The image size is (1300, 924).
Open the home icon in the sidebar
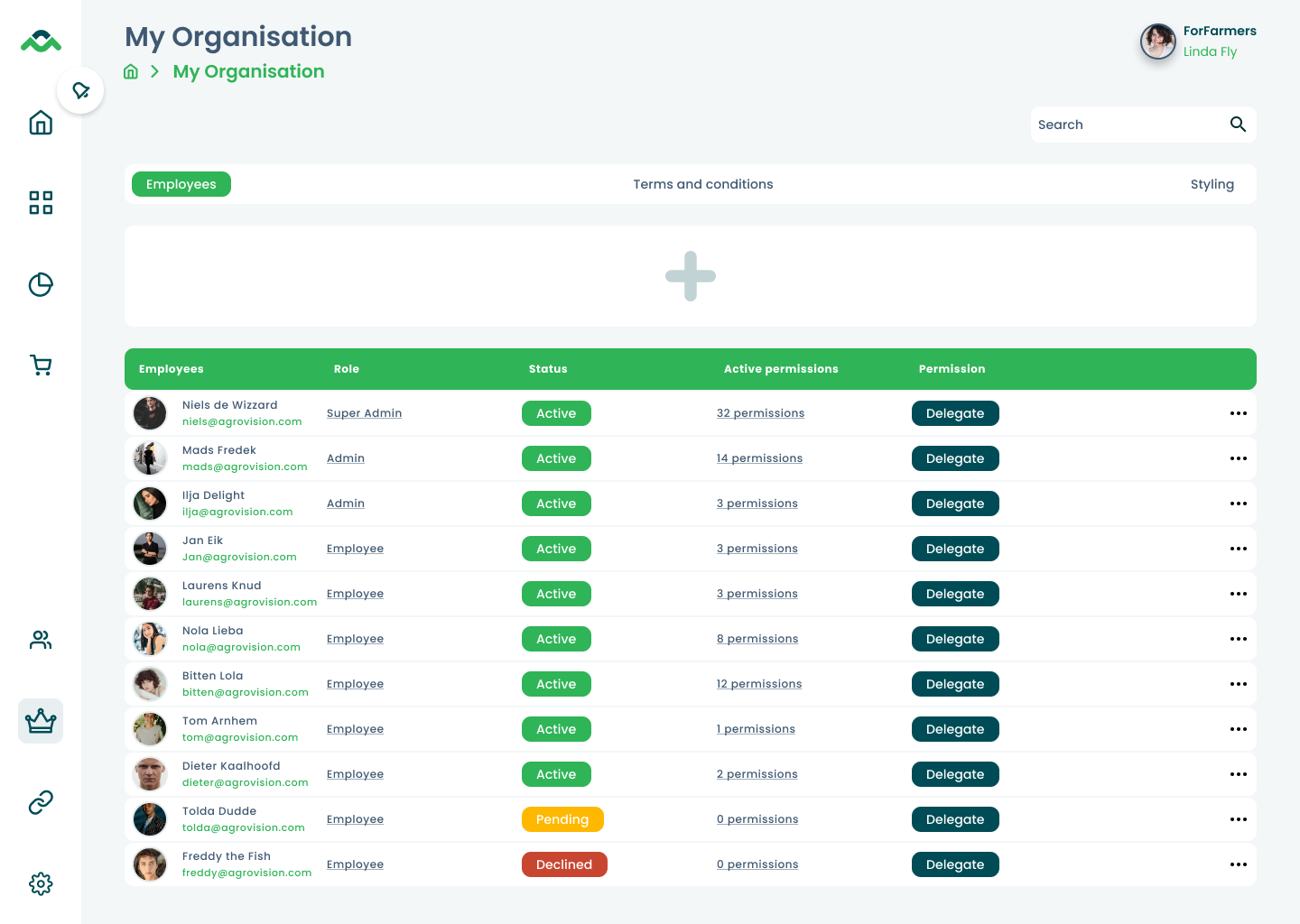(41, 123)
